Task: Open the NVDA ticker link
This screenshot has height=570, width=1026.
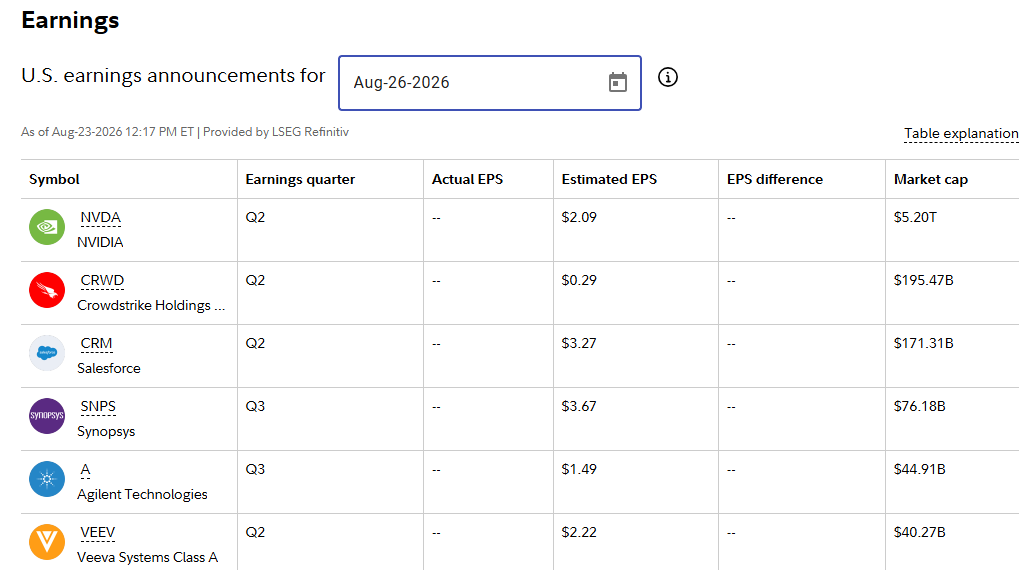Action: 100,217
